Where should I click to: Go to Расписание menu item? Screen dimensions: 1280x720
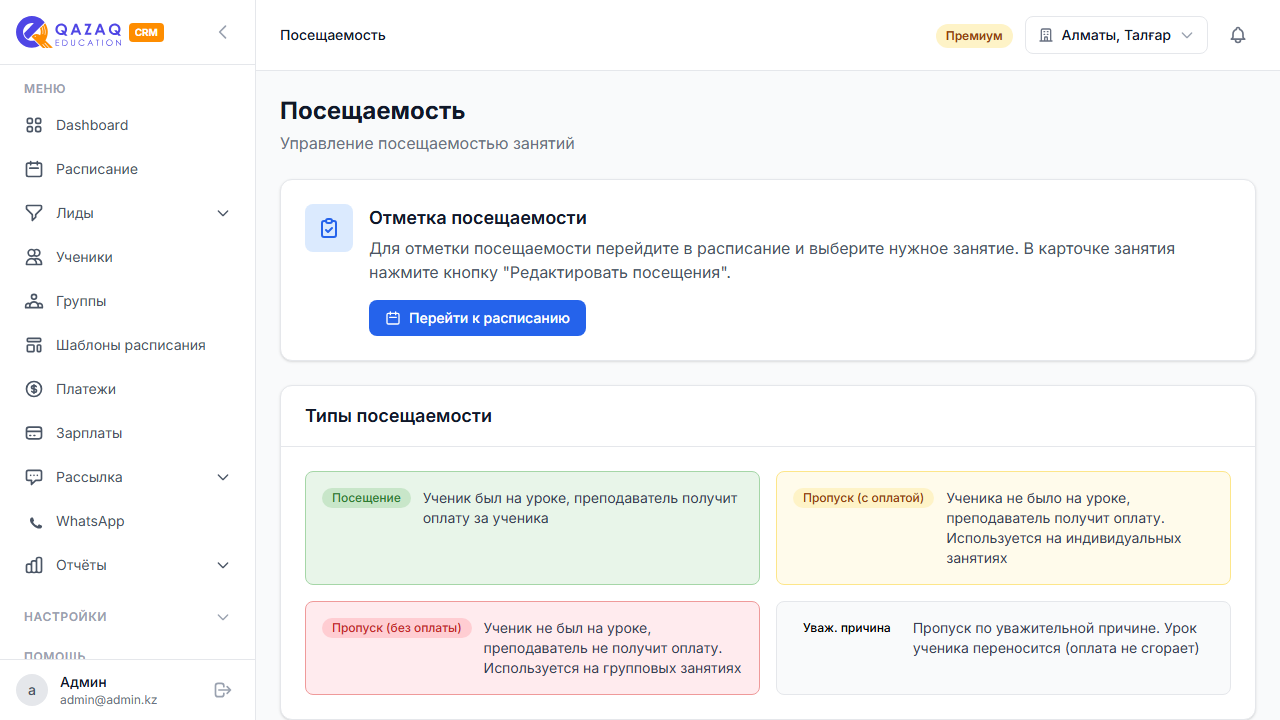point(128,169)
